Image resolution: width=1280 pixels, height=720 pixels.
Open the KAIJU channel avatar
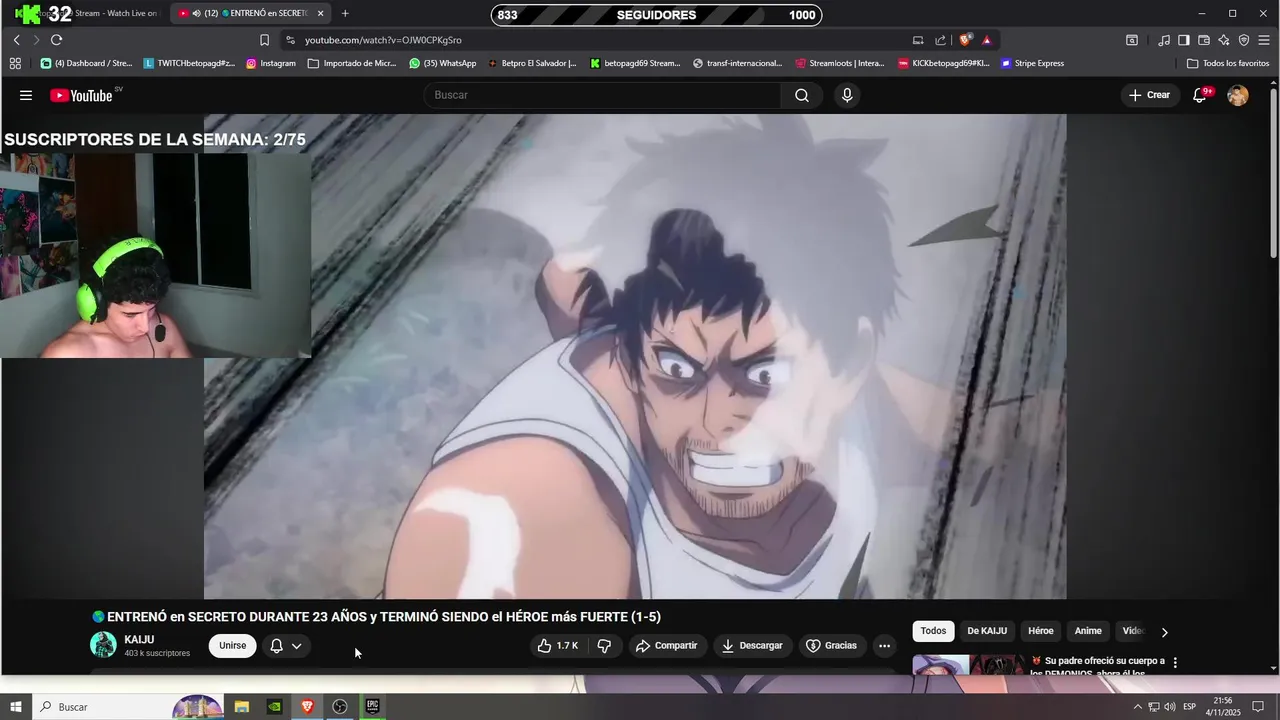click(103, 645)
